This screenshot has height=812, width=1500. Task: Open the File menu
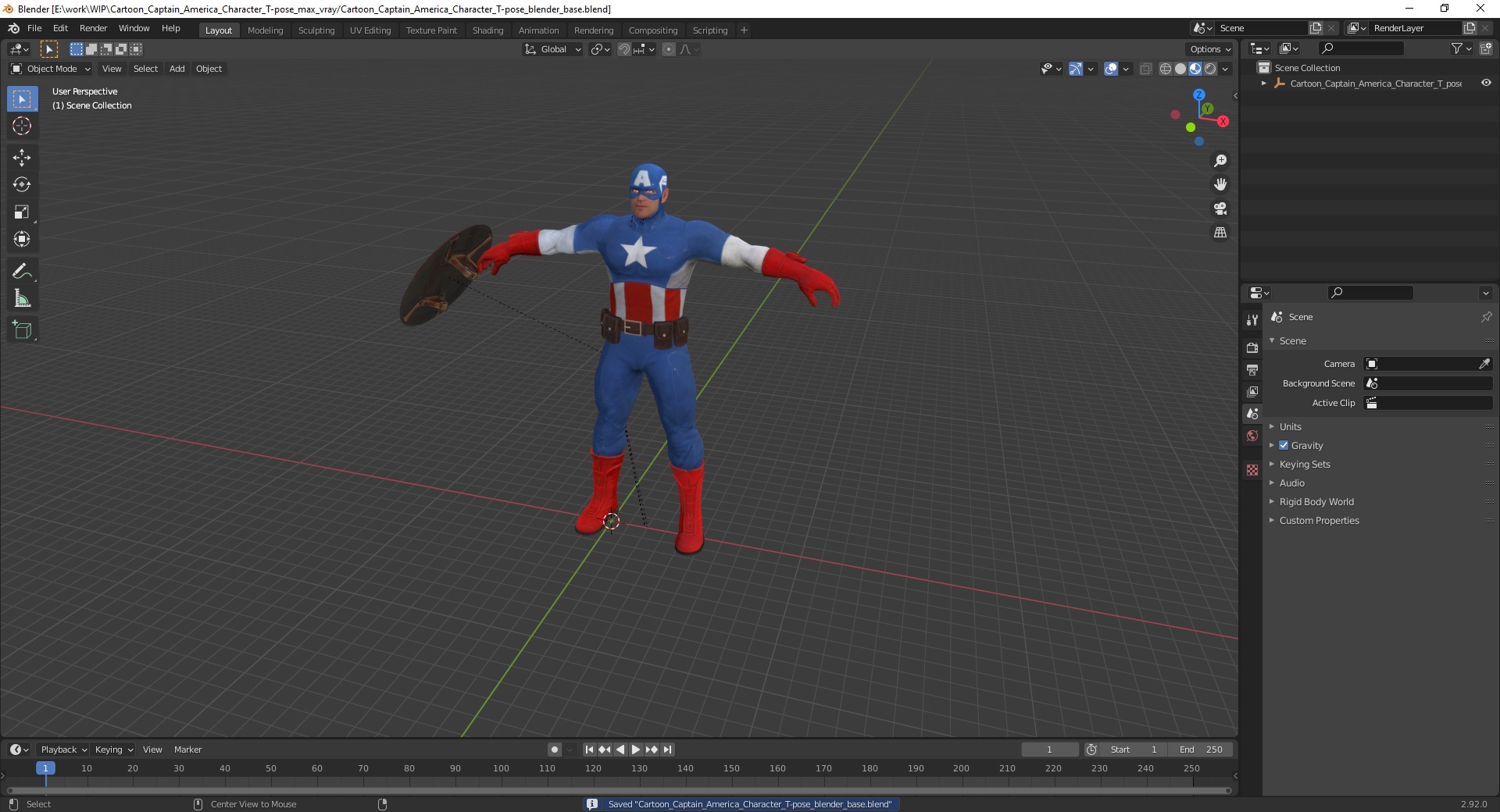click(x=34, y=28)
